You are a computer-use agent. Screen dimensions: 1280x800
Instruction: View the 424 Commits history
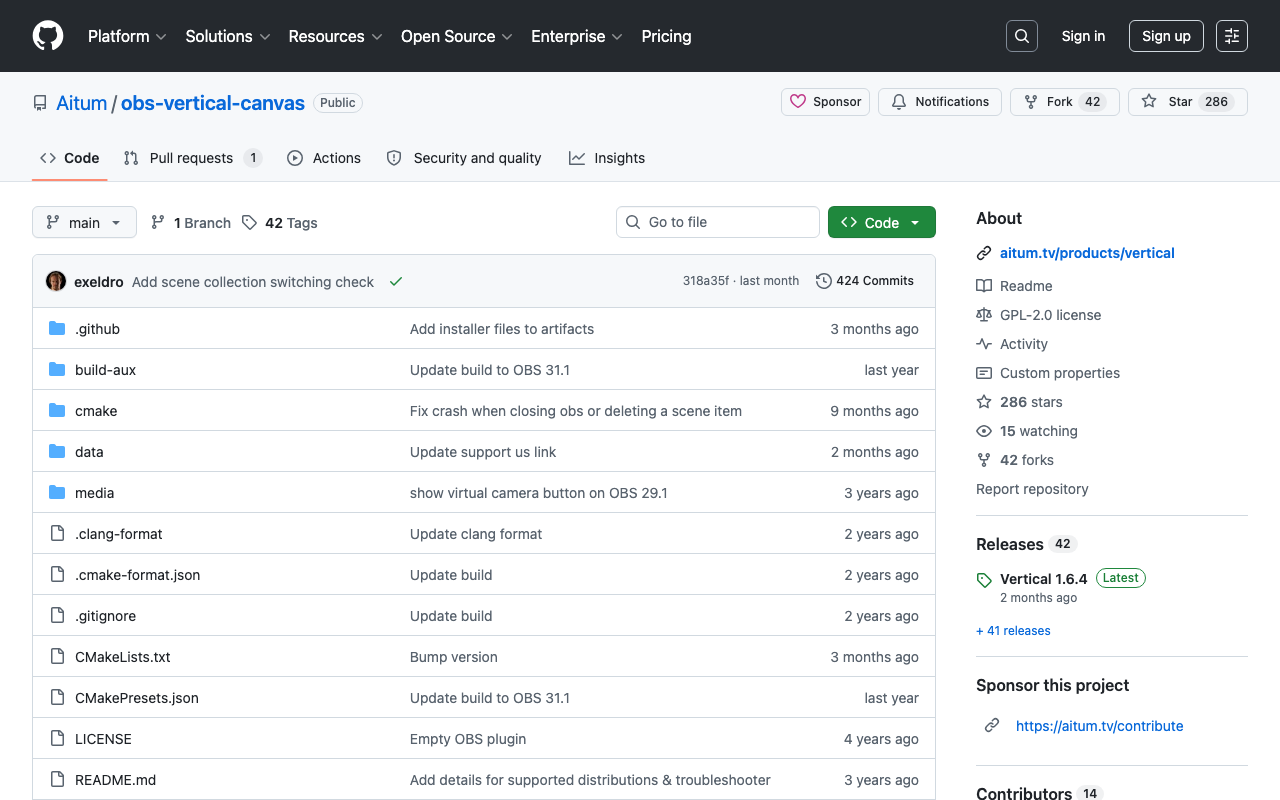tap(865, 281)
